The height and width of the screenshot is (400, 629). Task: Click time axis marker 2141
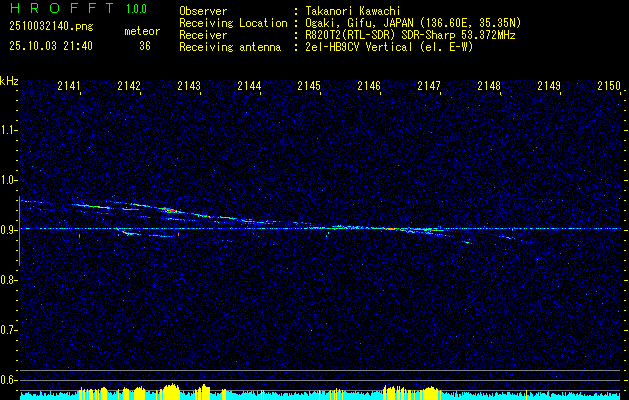pyautogui.click(x=69, y=85)
